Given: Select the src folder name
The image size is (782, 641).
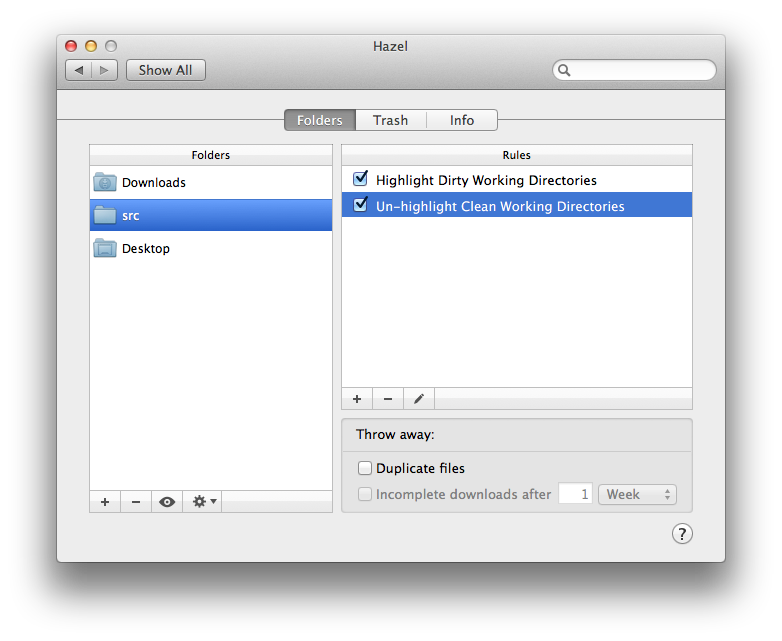Looking at the screenshot, I should pyautogui.click(x=131, y=215).
